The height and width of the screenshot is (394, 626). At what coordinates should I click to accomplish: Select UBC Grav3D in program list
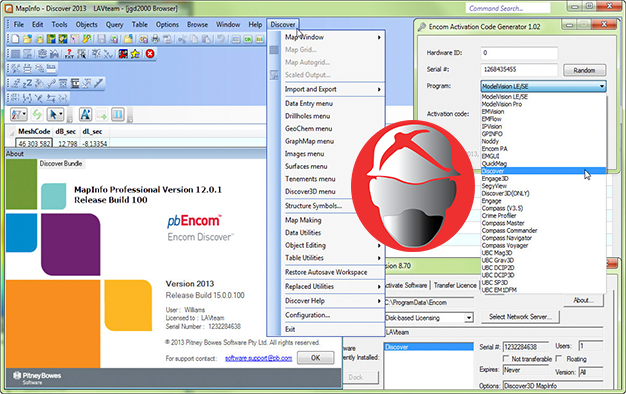click(543, 260)
